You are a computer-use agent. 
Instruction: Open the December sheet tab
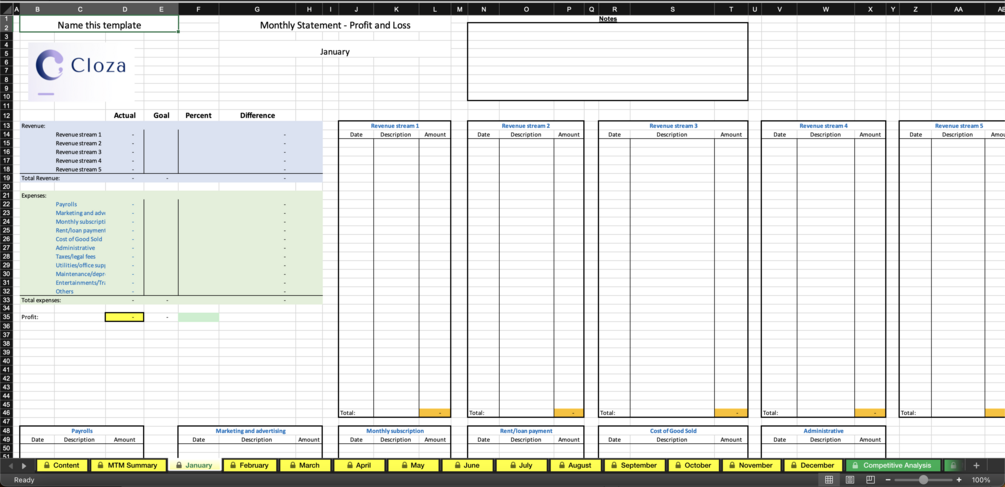[812, 465]
